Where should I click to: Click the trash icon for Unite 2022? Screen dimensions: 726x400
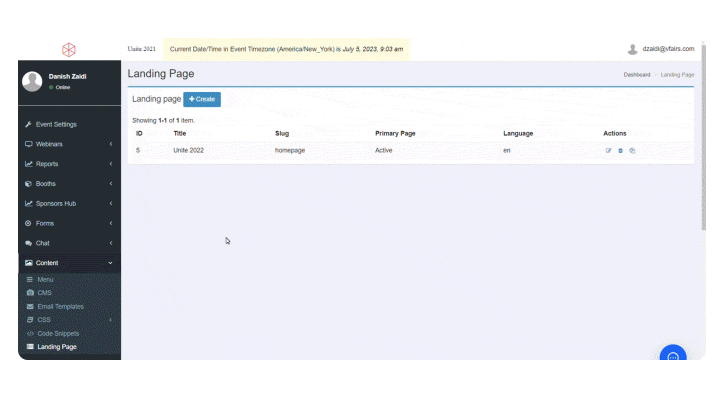click(620, 150)
